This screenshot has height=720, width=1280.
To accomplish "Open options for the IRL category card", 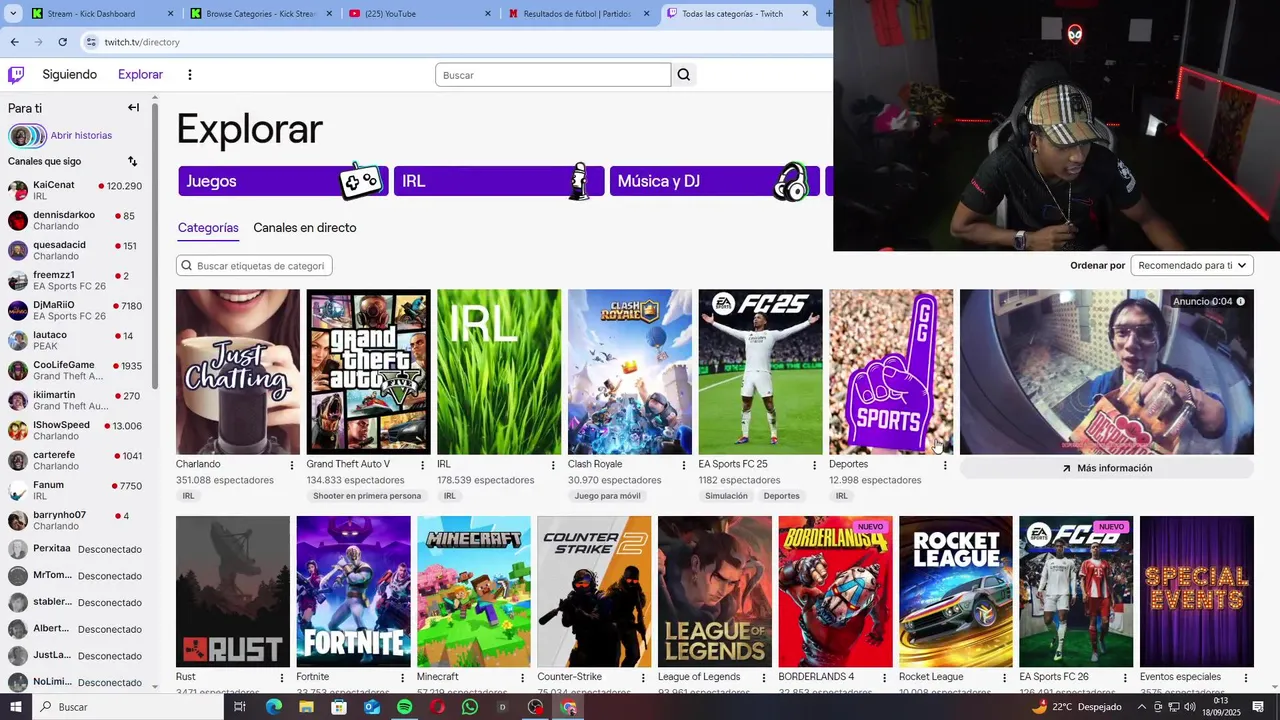I will coord(553,465).
